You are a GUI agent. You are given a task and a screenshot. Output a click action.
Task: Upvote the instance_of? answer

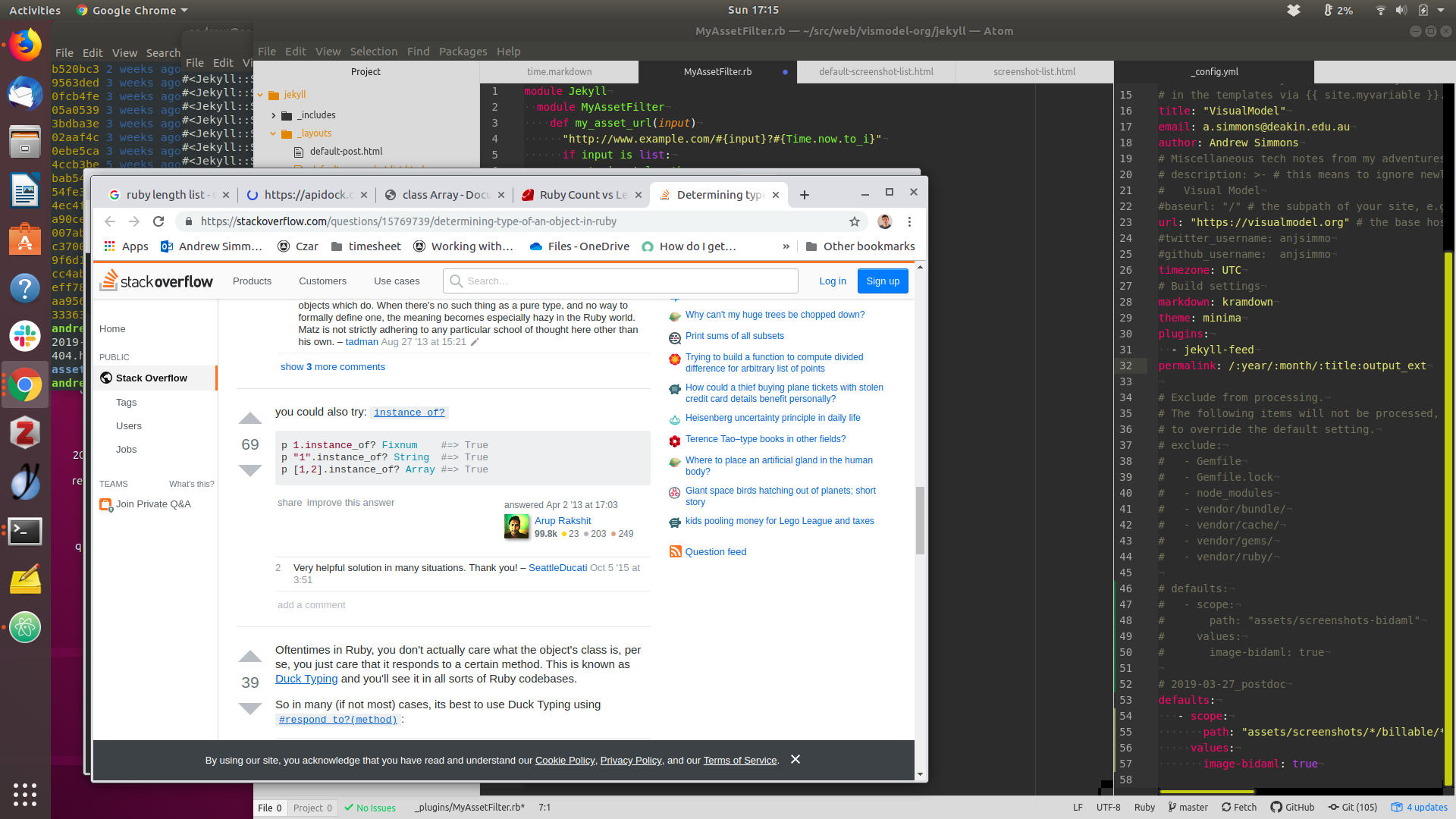coord(250,419)
